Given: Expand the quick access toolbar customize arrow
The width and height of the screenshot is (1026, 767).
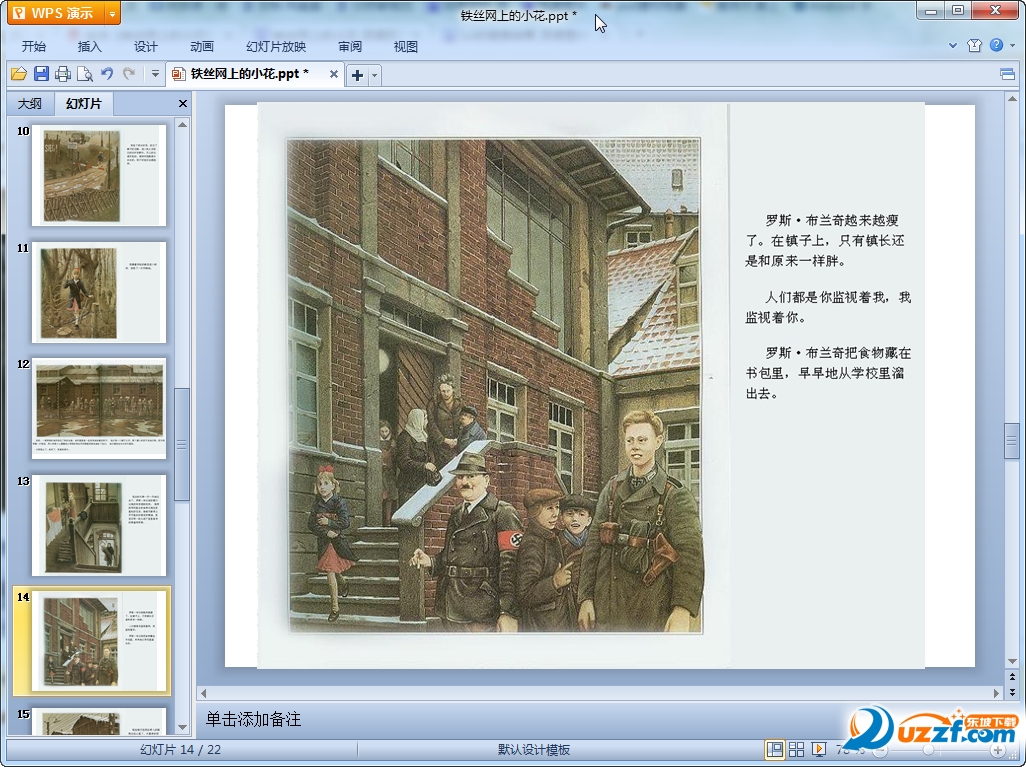Looking at the screenshot, I should tap(155, 74).
